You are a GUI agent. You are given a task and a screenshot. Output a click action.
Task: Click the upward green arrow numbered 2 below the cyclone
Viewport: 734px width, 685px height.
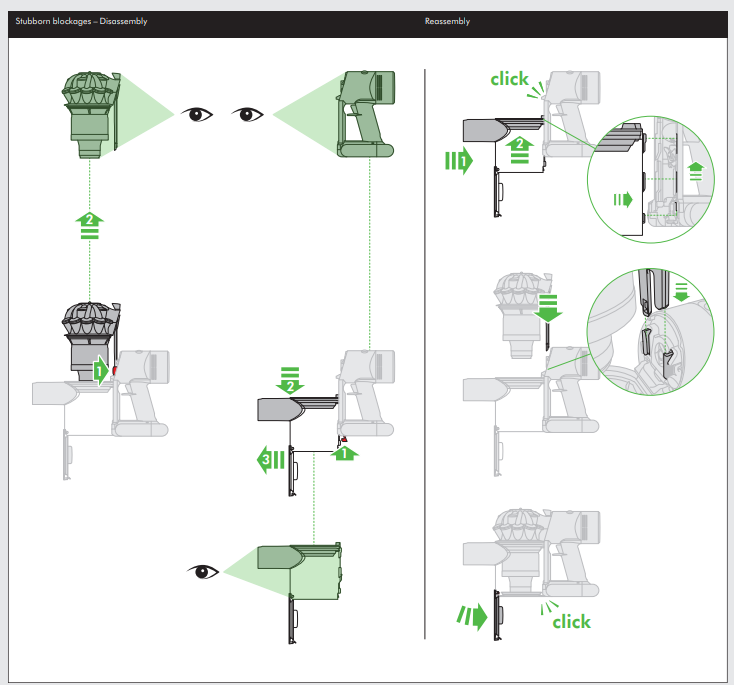tap(89, 226)
